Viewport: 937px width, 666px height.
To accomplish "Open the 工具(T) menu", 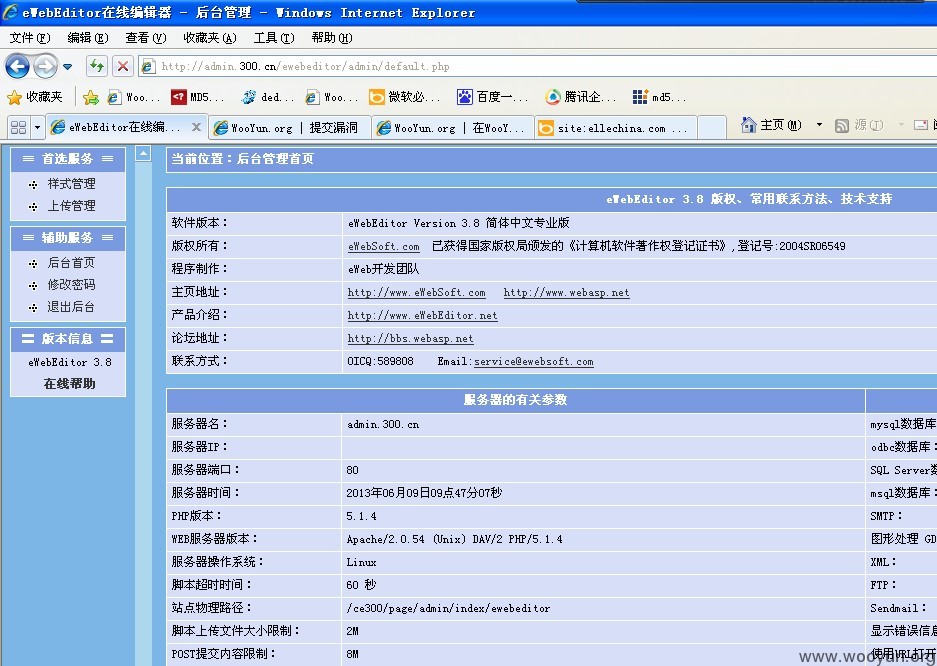I will point(274,38).
